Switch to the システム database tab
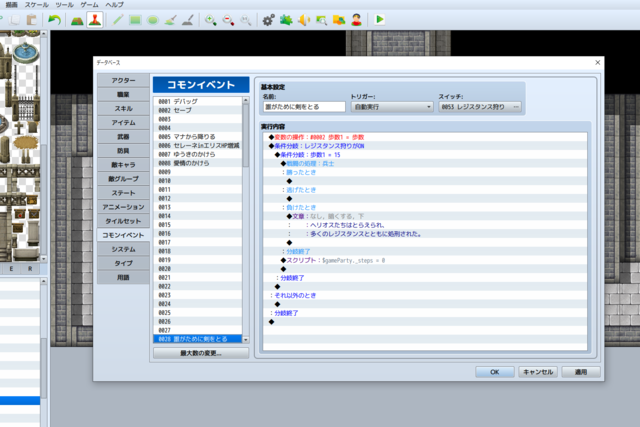640x427 pixels. click(x=123, y=249)
